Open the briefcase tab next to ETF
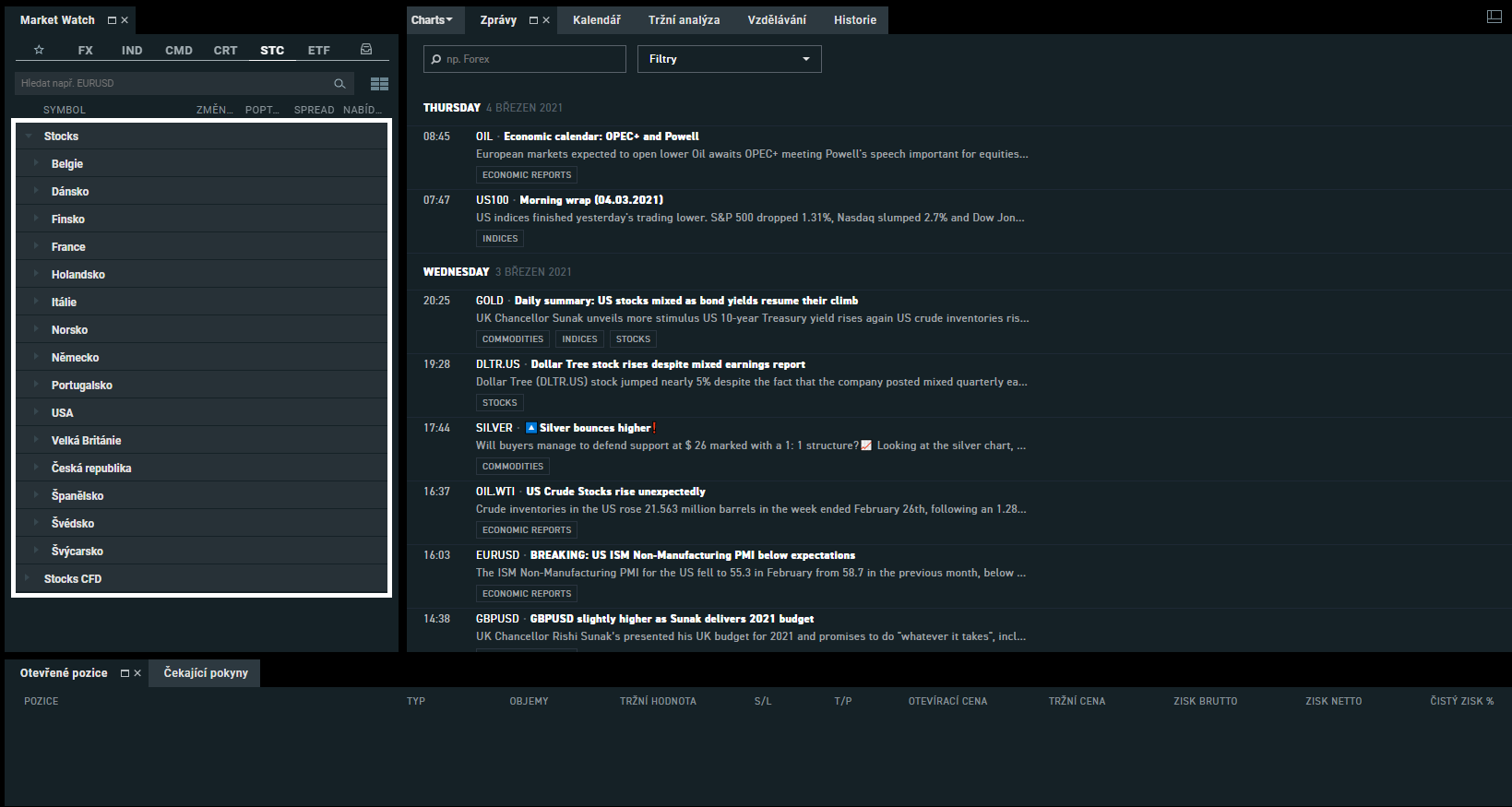The image size is (1512, 807). (x=366, y=50)
